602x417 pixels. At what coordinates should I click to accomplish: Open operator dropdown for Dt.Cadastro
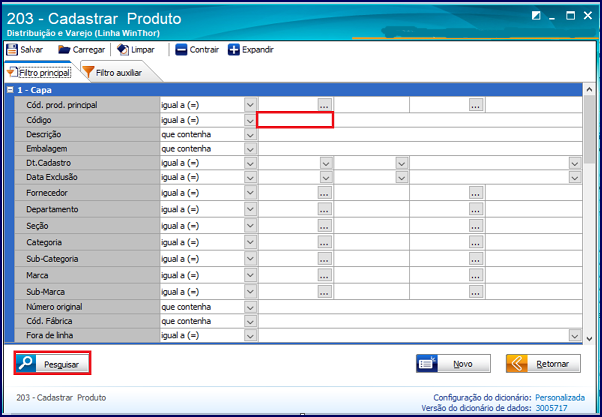coord(250,163)
